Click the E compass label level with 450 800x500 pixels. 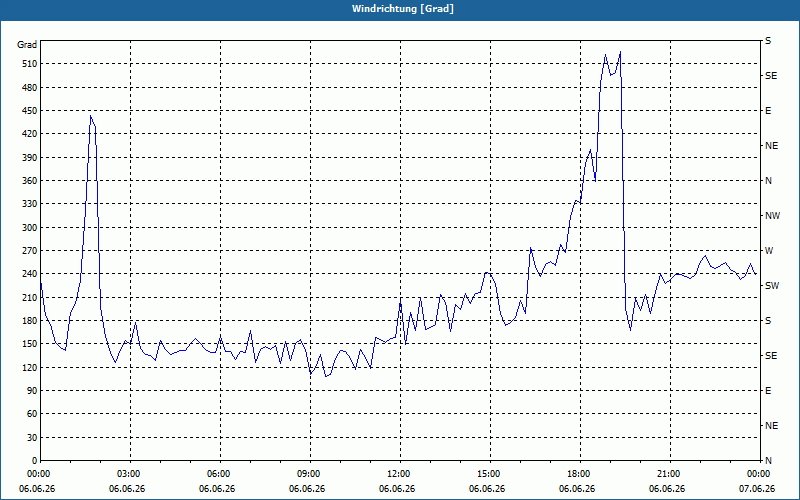pos(768,111)
